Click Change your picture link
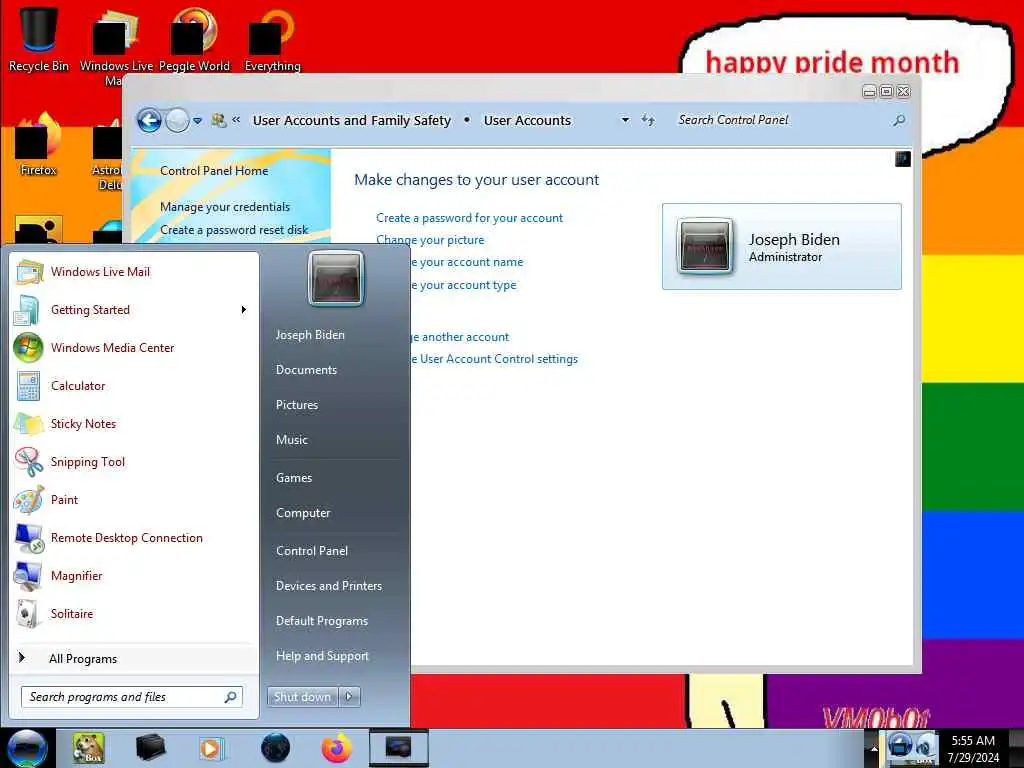 coord(430,240)
